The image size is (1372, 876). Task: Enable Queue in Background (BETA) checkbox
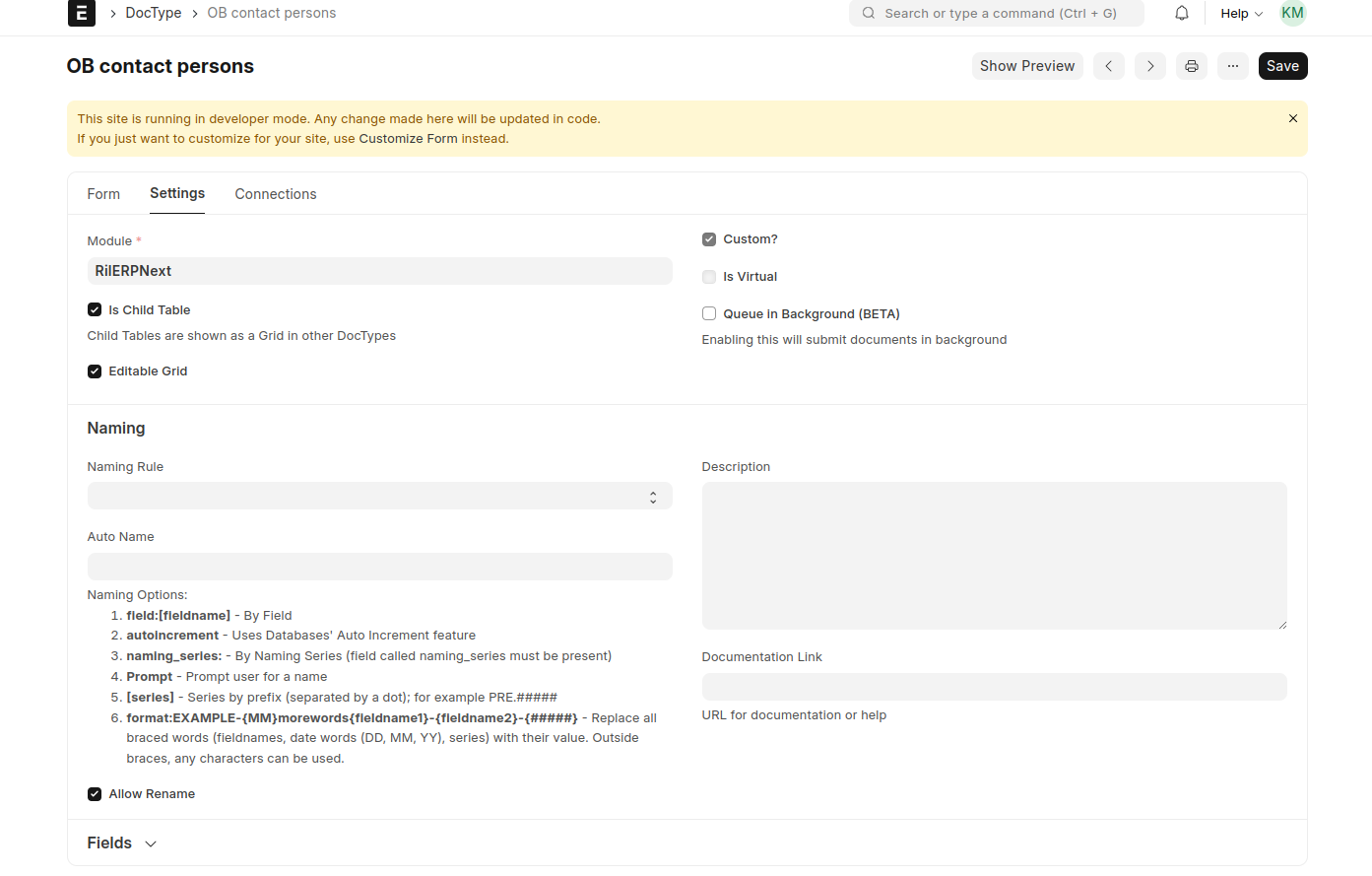click(x=709, y=313)
